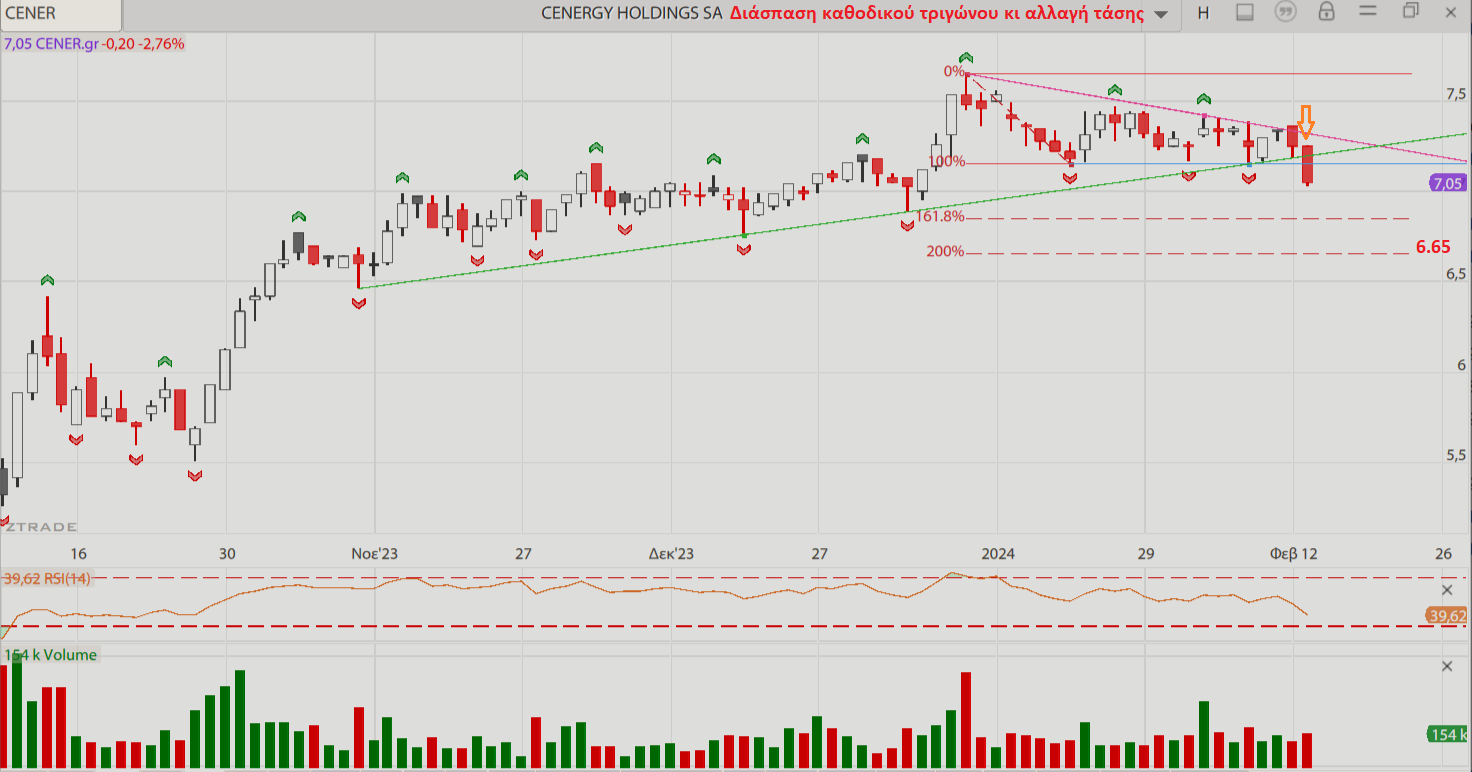Select the 7,05 CENER.gr price legend

coord(94,44)
